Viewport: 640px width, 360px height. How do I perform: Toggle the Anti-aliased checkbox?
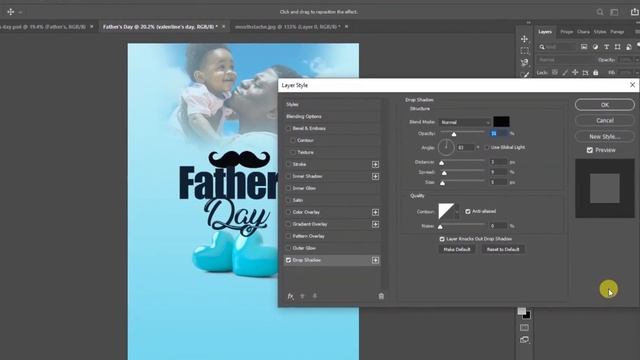(468, 211)
